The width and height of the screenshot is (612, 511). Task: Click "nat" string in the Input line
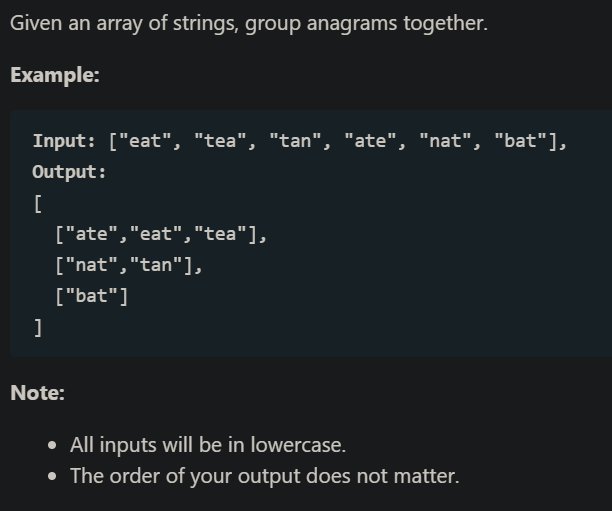tap(444, 141)
